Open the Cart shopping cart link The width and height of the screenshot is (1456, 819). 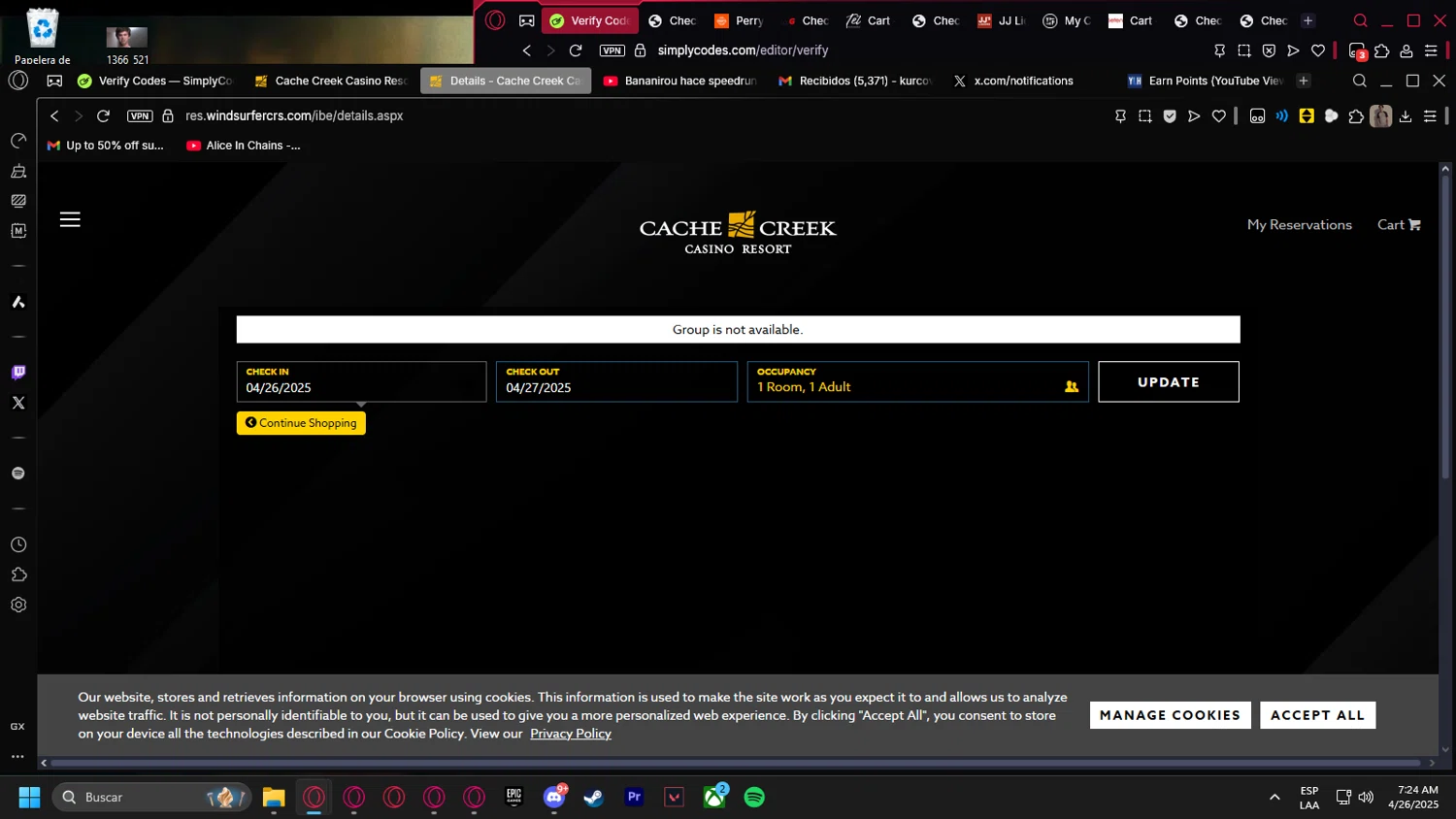1399,224
